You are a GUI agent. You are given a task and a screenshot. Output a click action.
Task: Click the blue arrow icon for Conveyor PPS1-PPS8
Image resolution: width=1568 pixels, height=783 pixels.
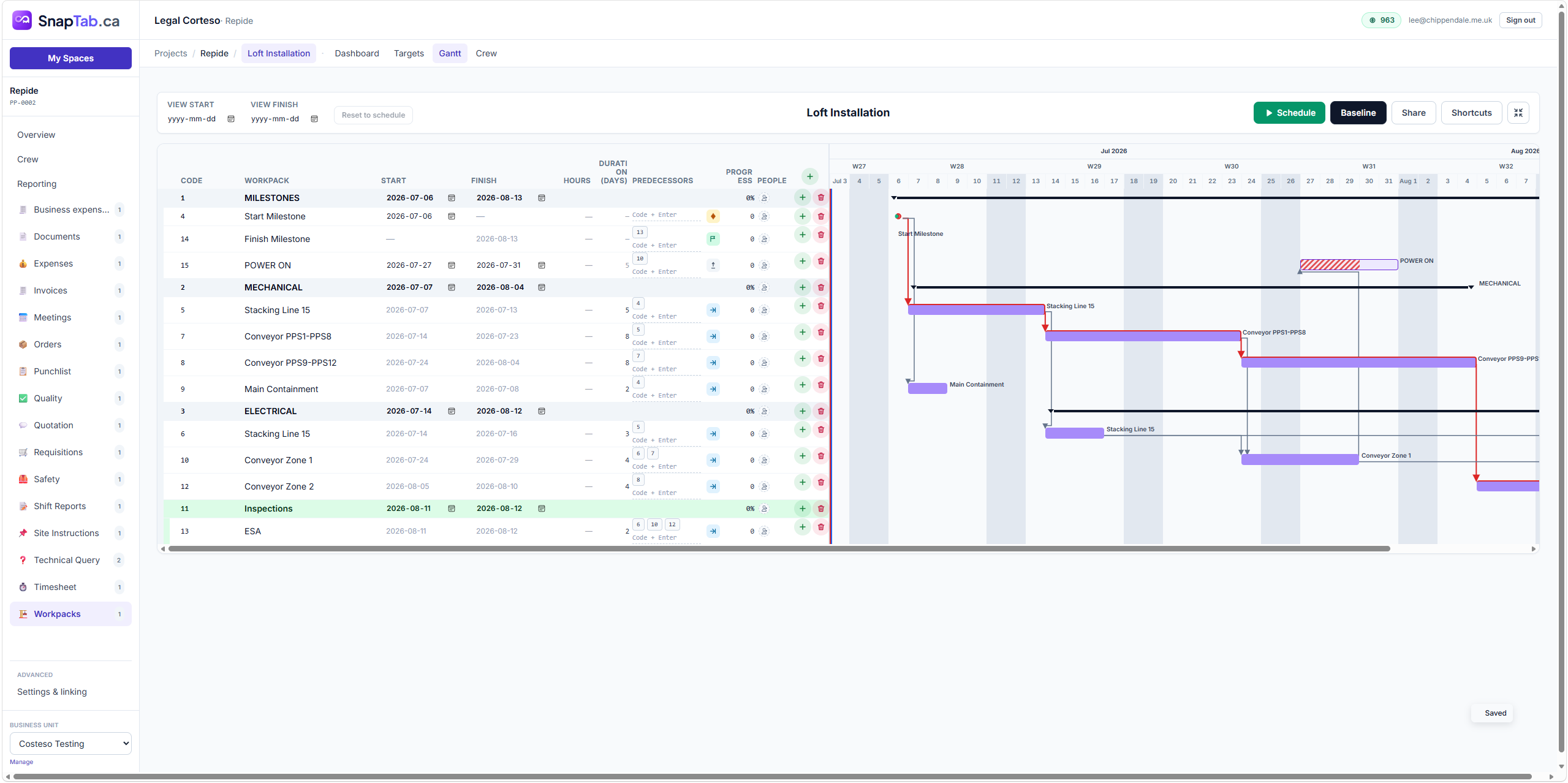tap(713, 336)
